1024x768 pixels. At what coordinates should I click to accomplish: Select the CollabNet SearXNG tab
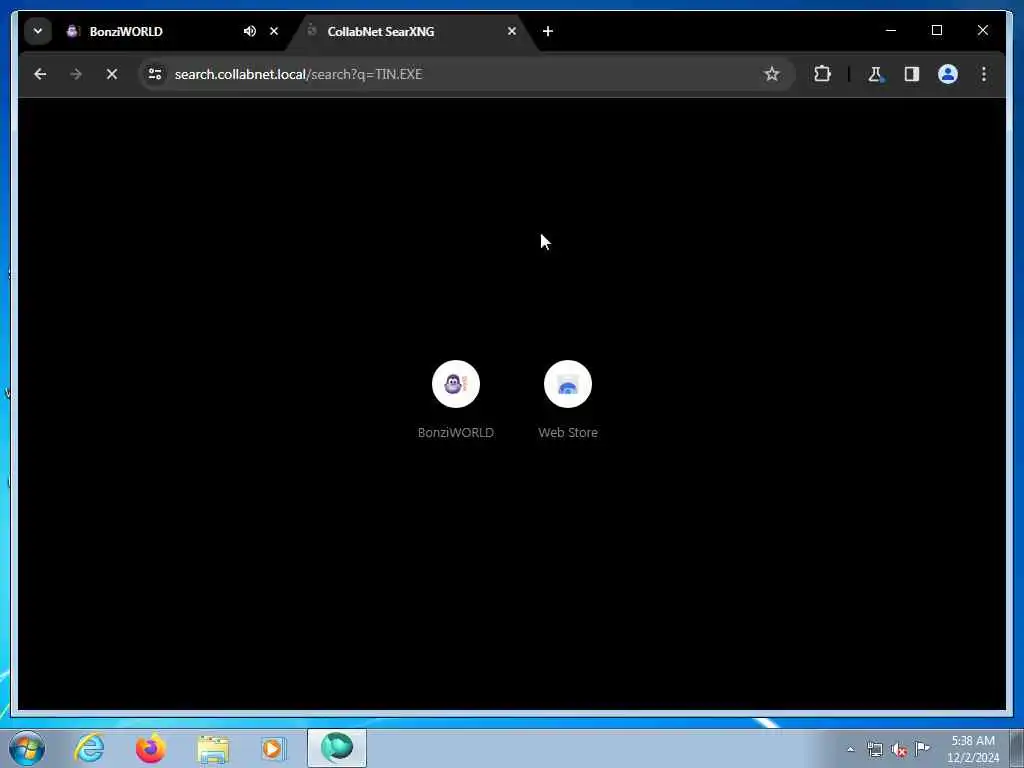click(x=411, y=31)
